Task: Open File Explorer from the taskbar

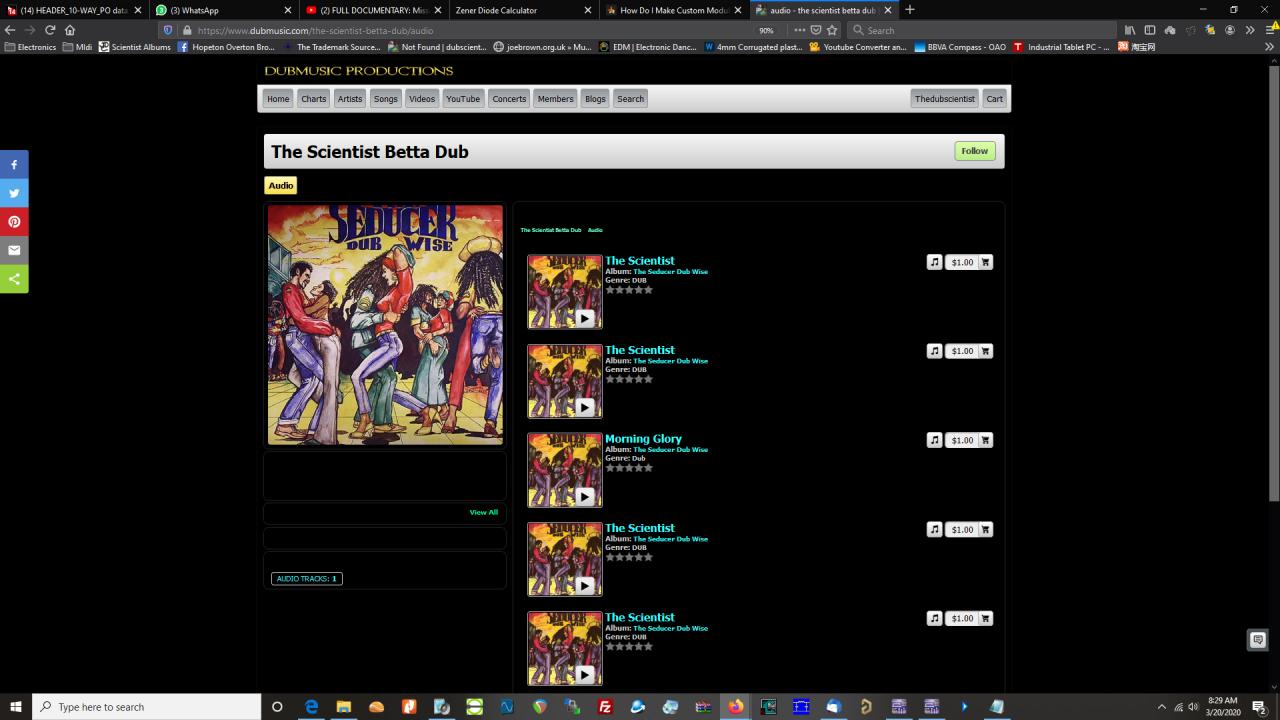Action: 344,707
